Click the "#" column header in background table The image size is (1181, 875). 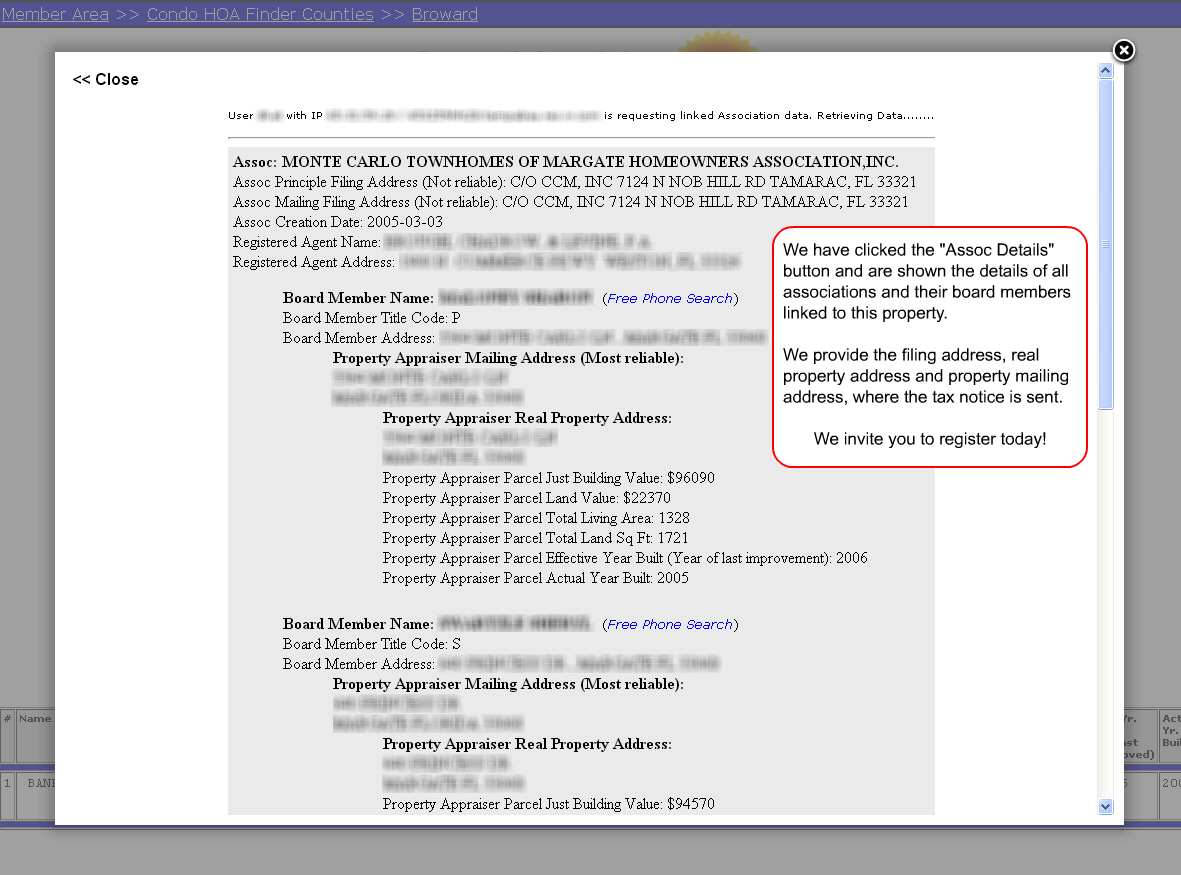point(7,718)
